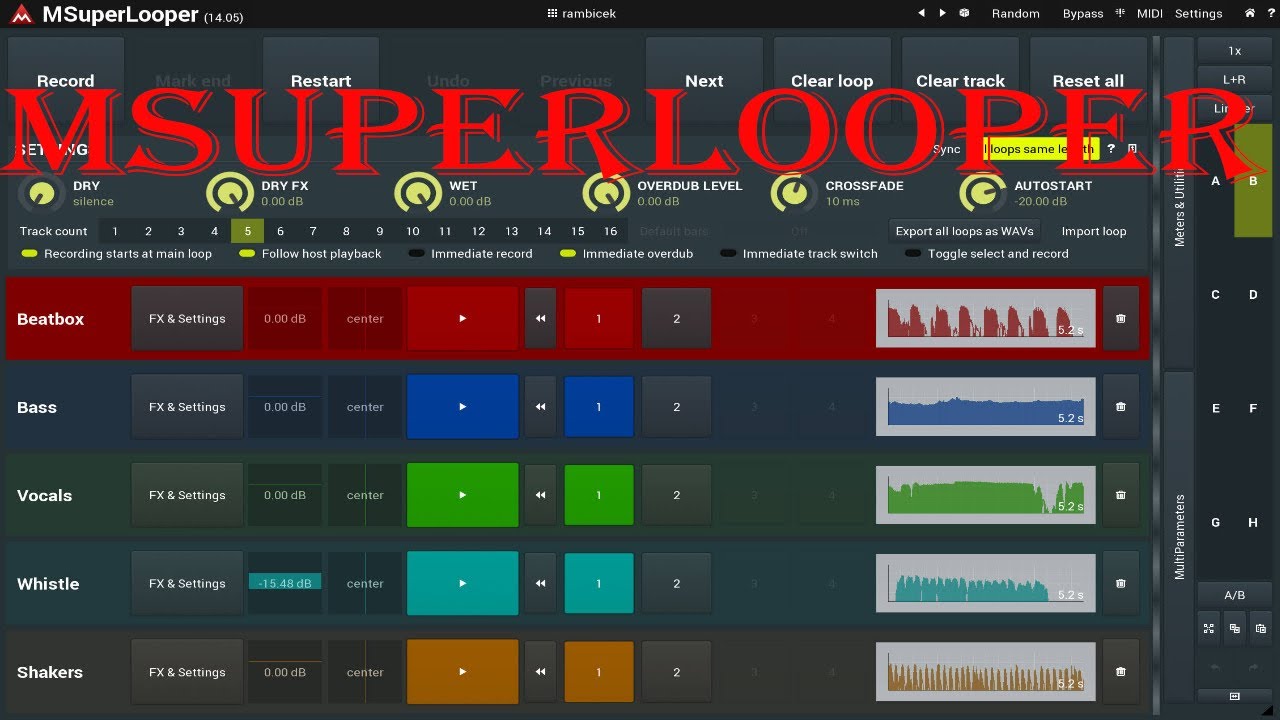Play the Vocals track

[462, 495]
